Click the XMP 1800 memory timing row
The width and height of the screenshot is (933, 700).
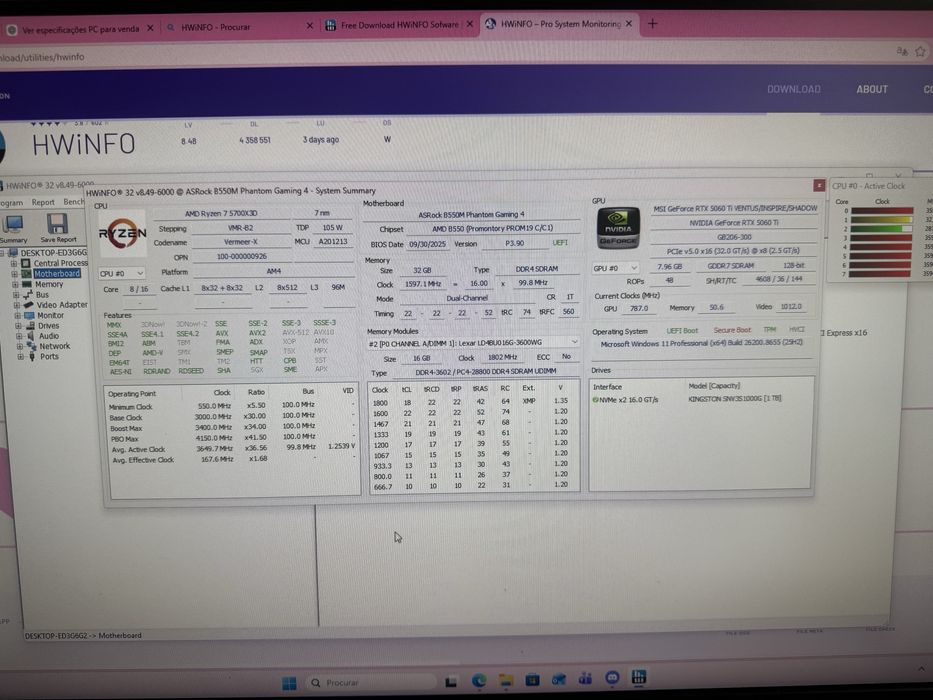[x=473, y=401]
